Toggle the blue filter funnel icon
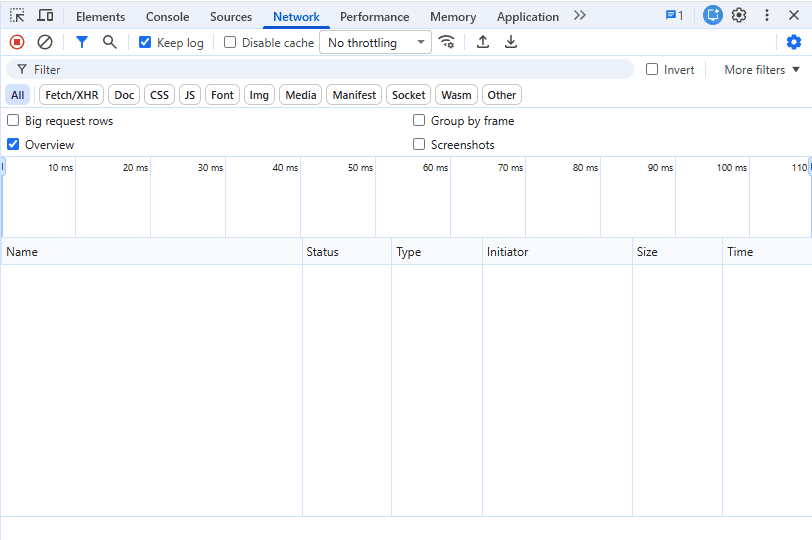812x540 pixels. tap(81, 42)
